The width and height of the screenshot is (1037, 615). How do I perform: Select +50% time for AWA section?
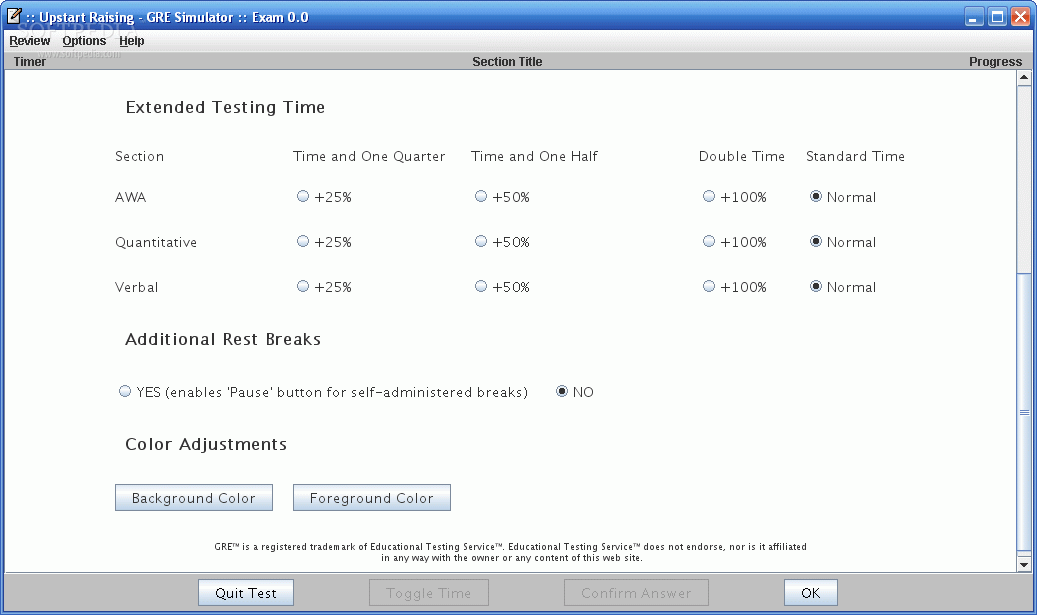click(x=481, y=197)
